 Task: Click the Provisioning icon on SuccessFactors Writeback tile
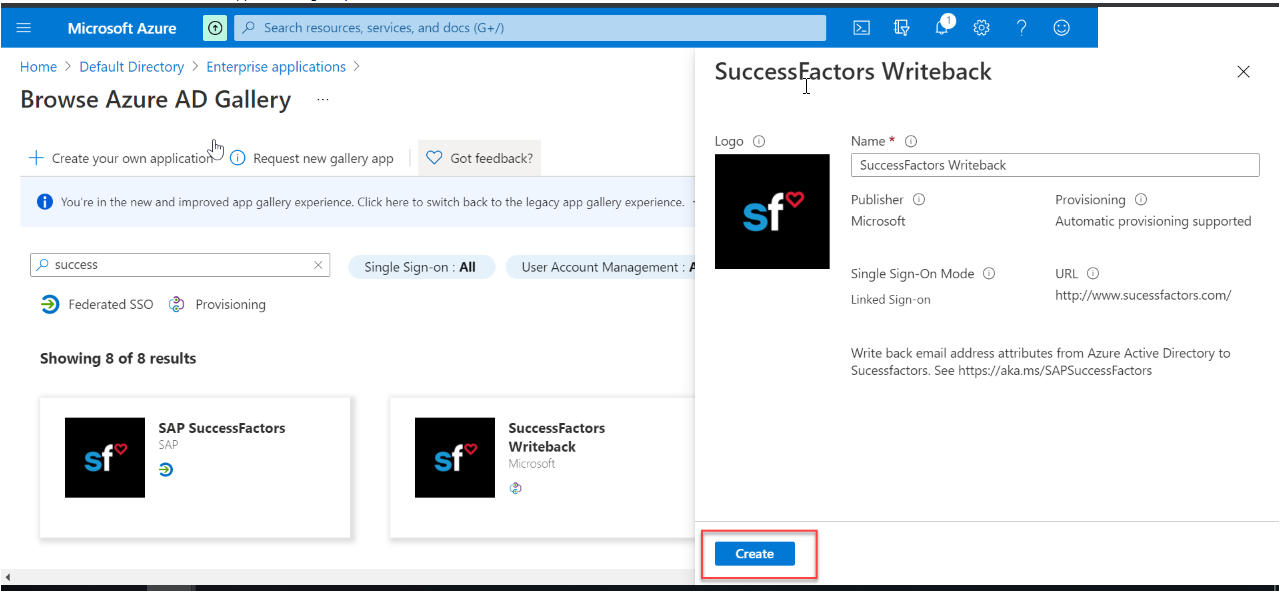tap(516, 488)
